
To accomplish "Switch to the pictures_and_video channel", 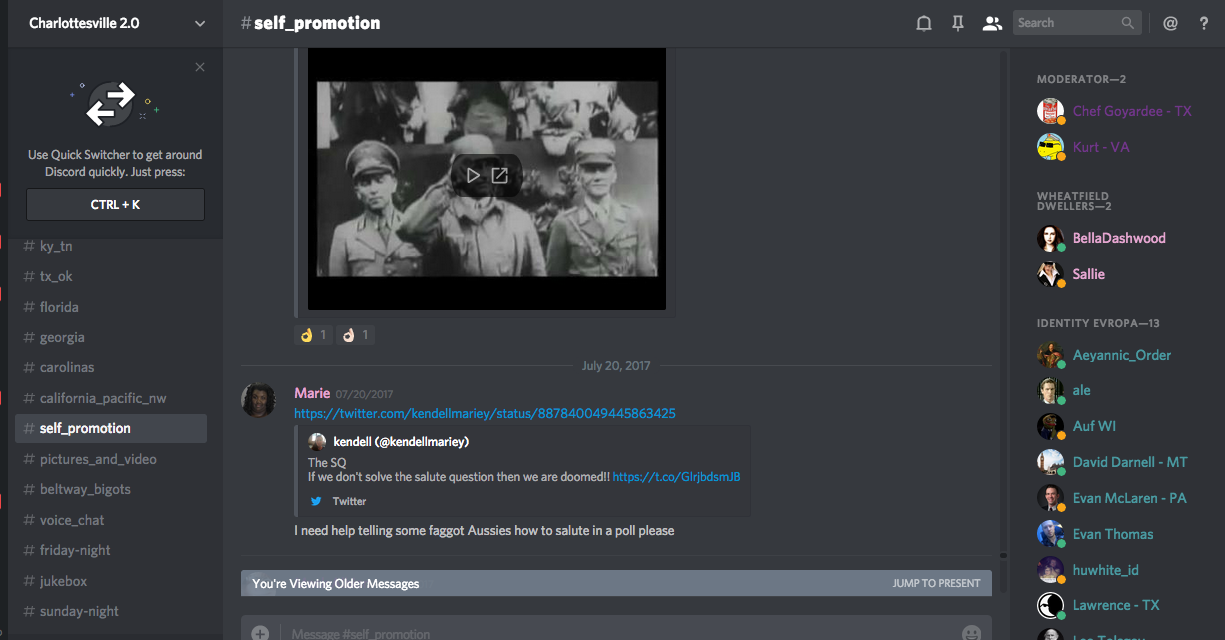I will tap(98, 459).
